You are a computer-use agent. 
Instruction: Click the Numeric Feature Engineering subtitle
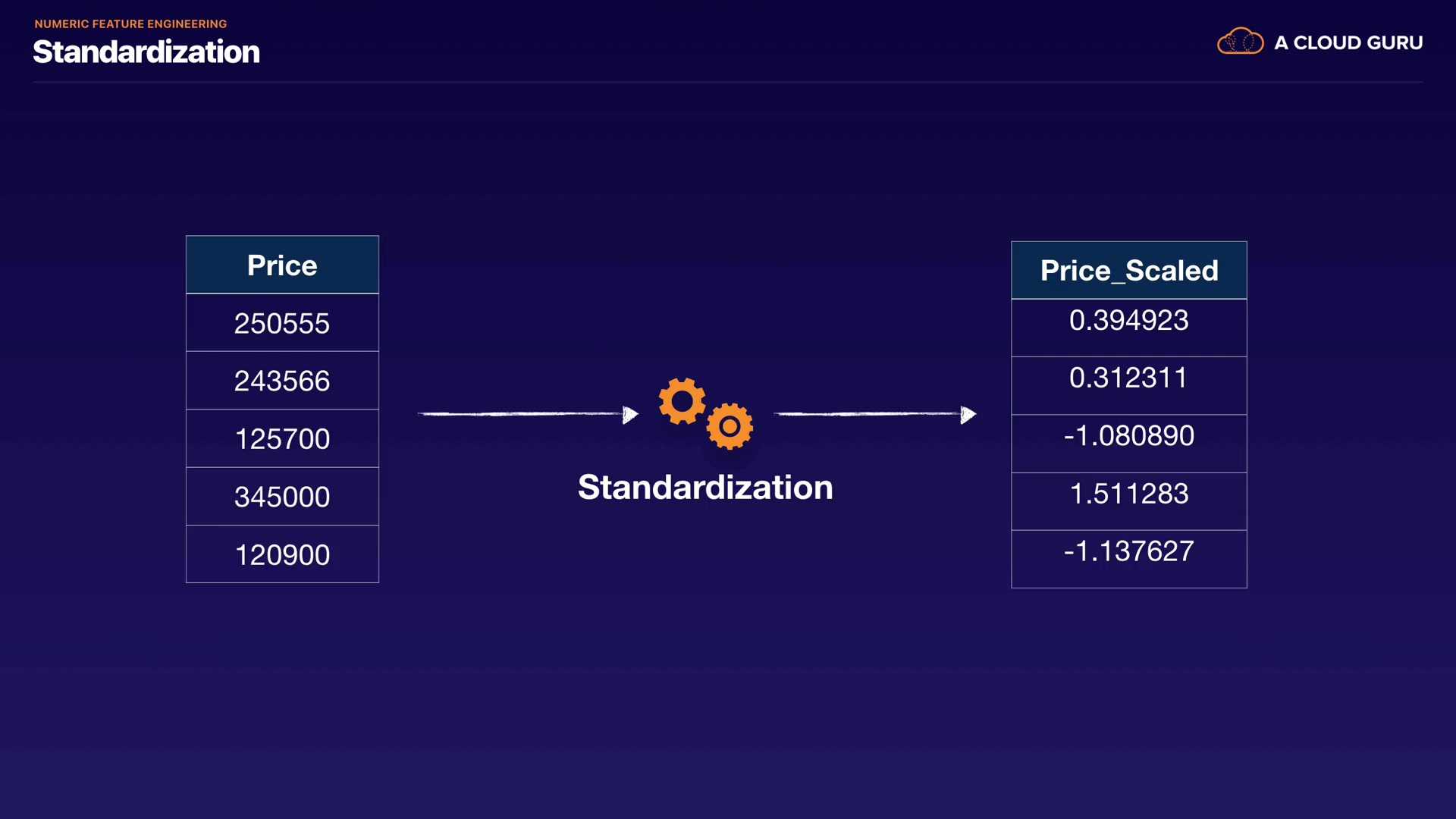click(x=130, y=24)
